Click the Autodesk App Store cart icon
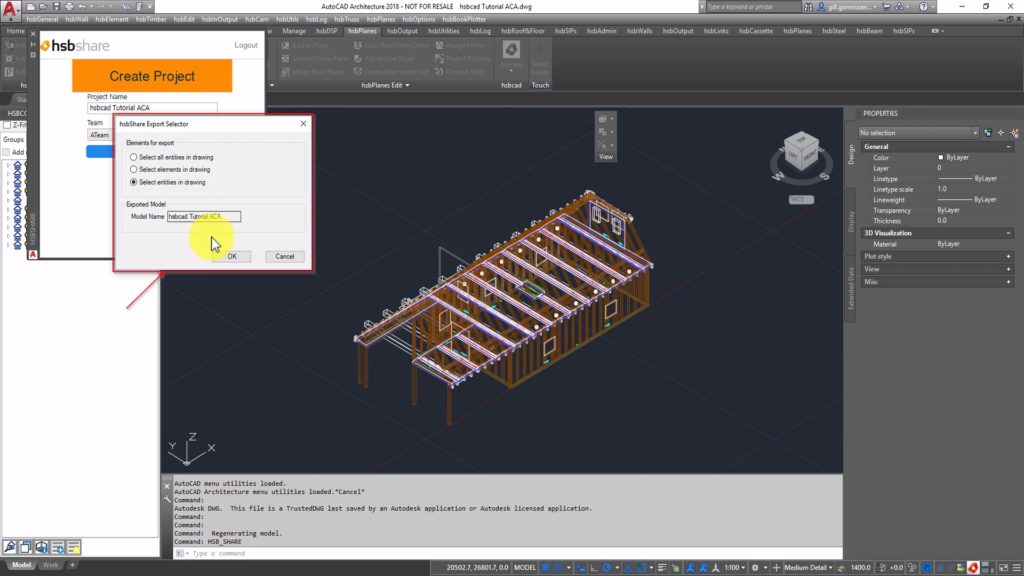This screenshot has width=1024, height=576. pos(886,7)
